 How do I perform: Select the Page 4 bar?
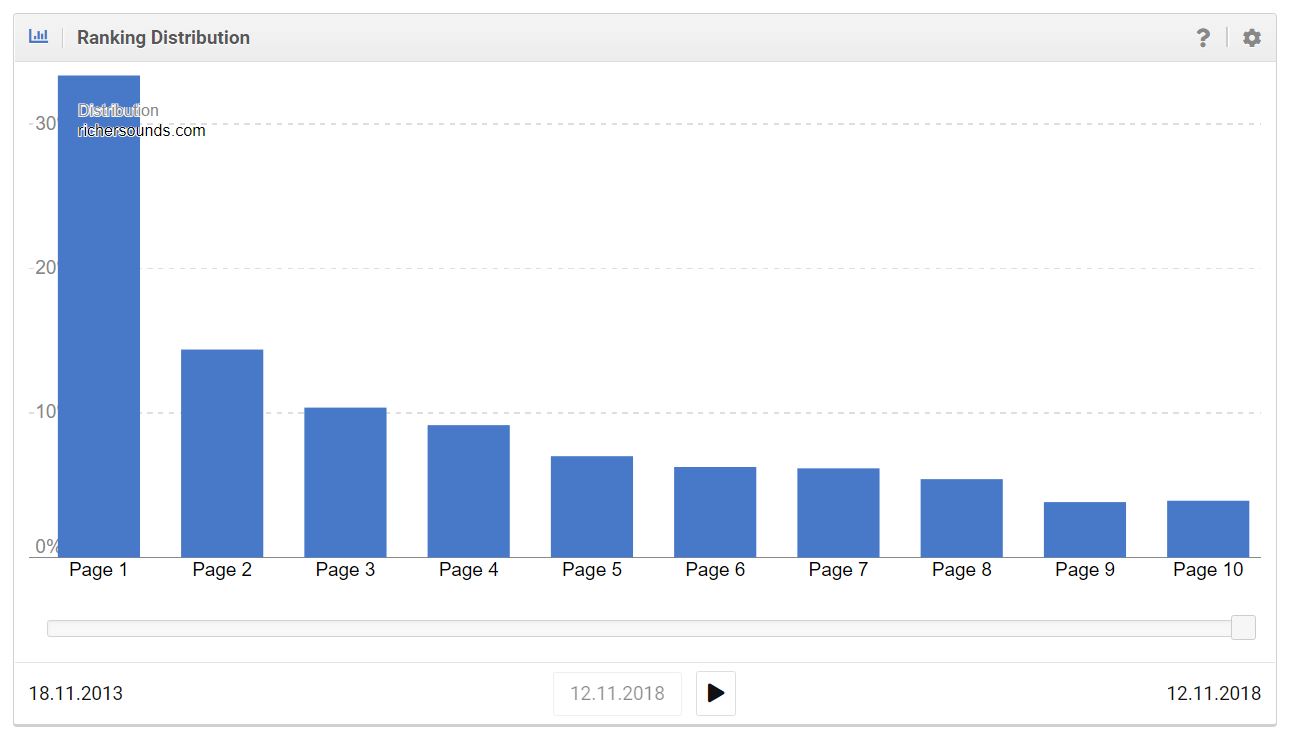468,491
